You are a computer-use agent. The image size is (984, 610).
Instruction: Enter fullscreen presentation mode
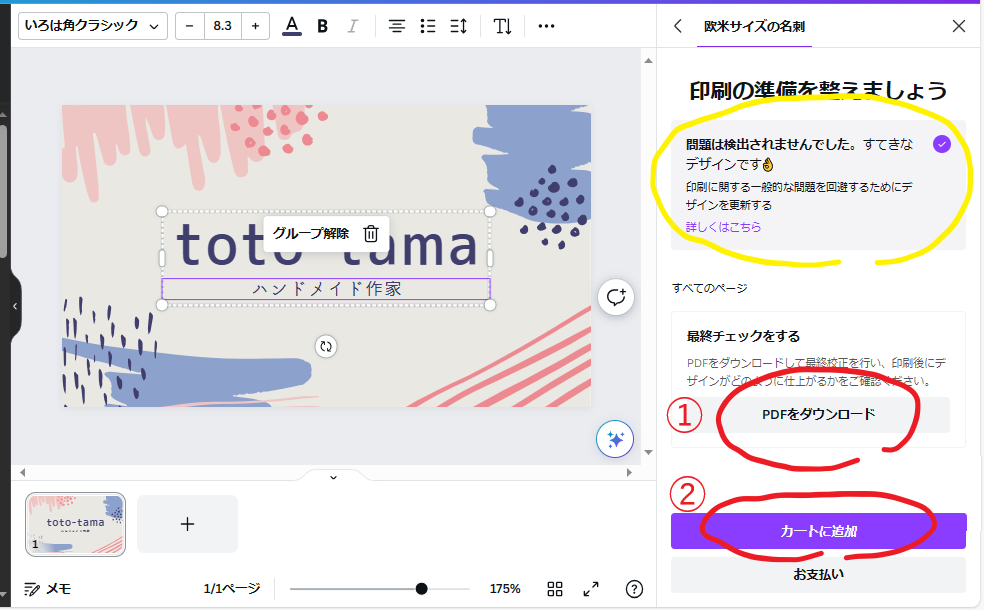click(591, 589)
